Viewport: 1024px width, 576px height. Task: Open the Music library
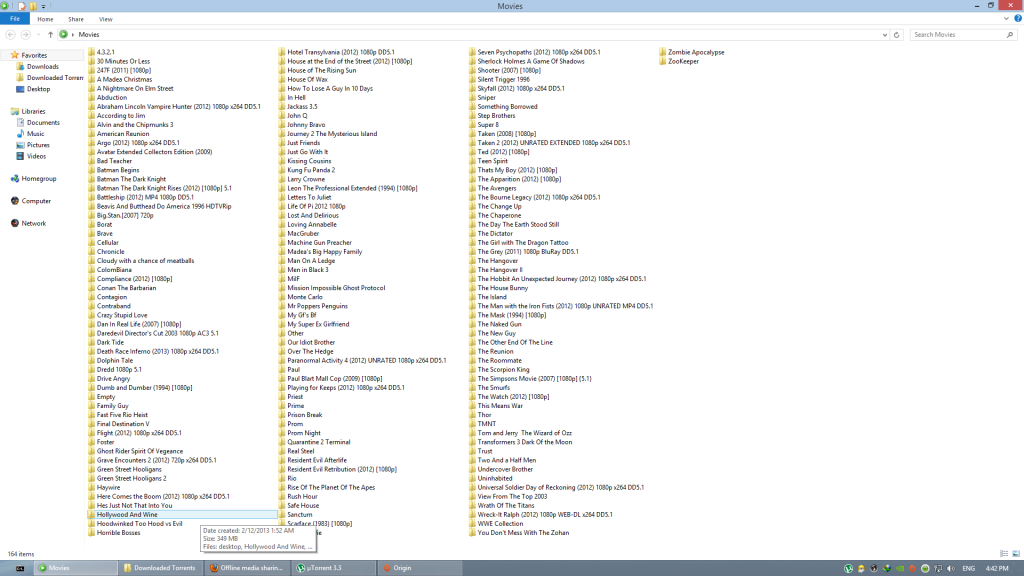coord(35,134)
